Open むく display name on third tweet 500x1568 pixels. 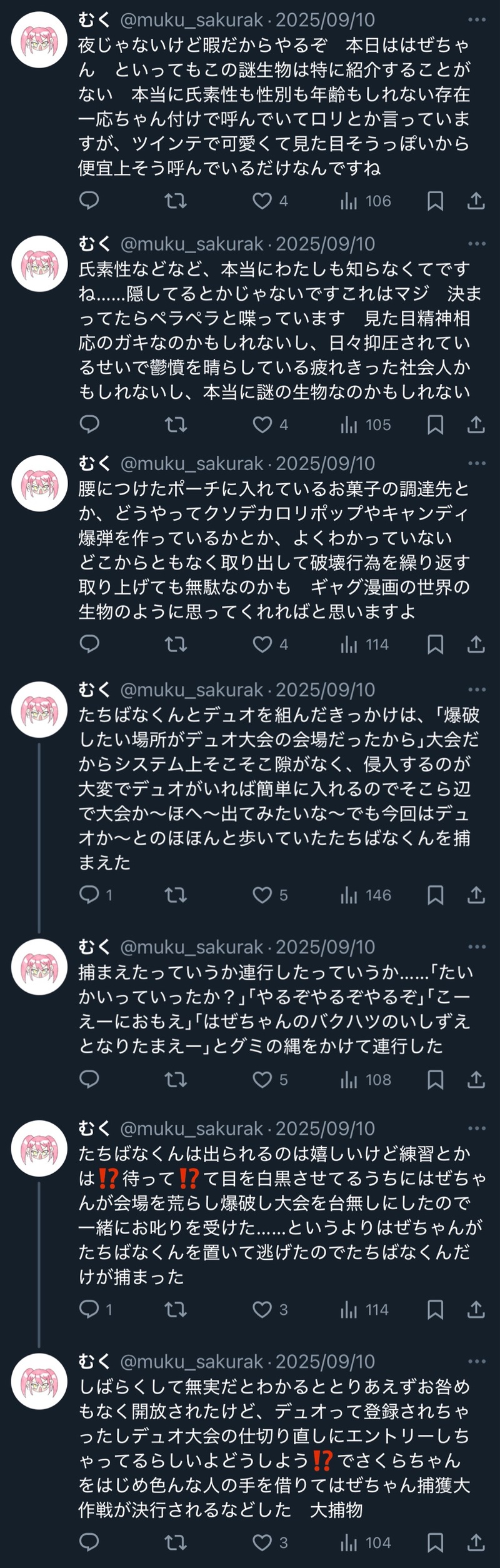(94, 463)
